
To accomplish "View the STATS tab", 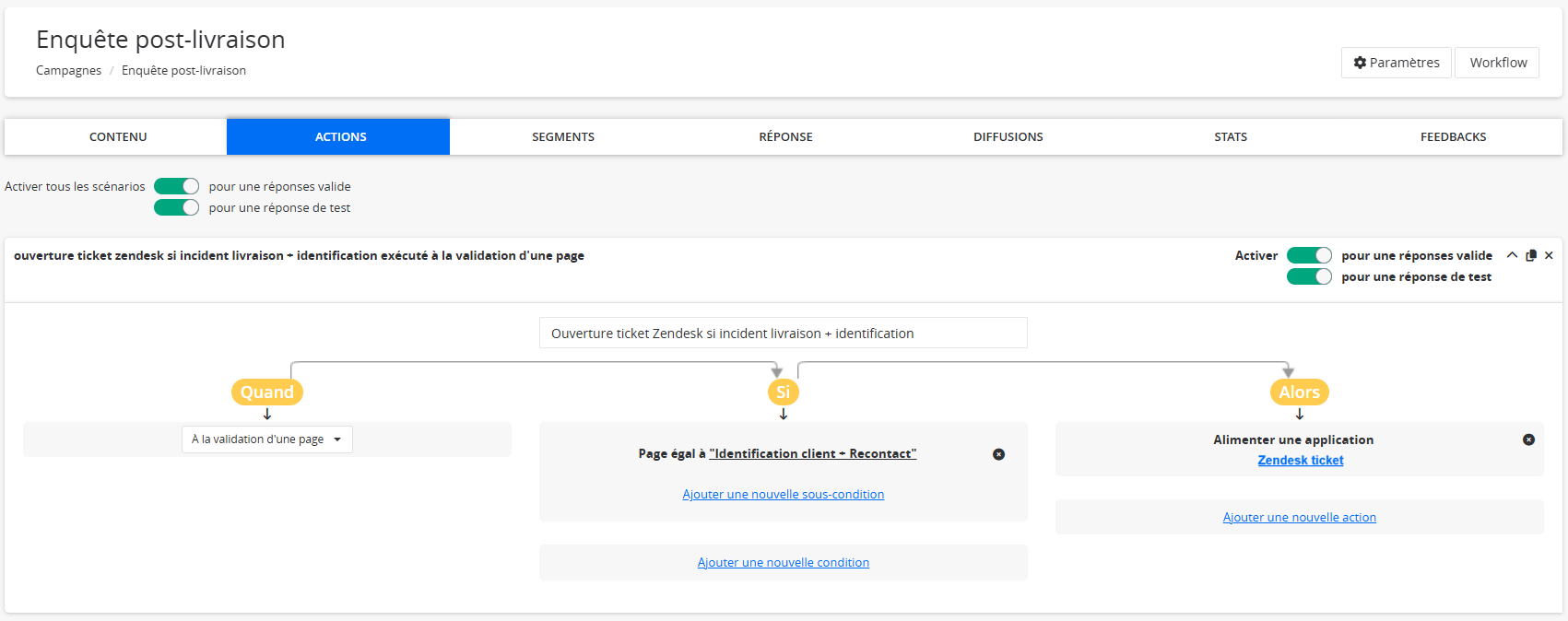I will pyautogui.click(x=1231, y=136).
